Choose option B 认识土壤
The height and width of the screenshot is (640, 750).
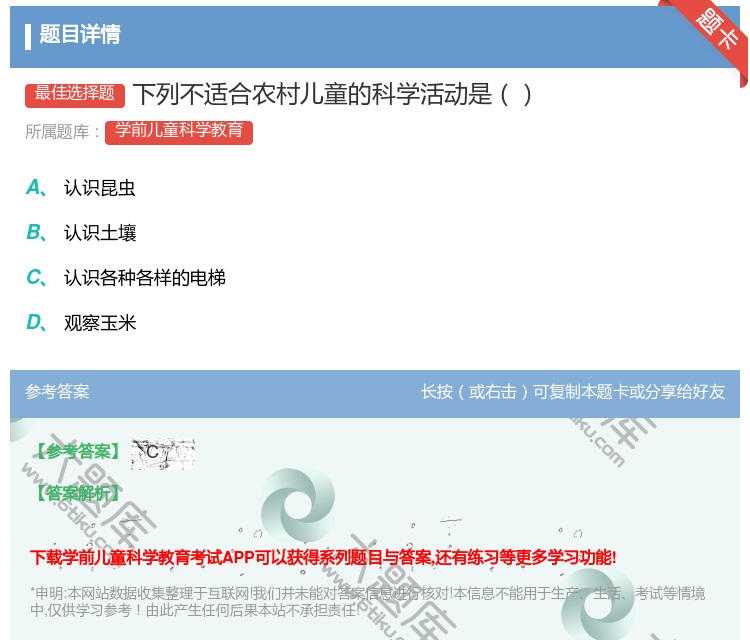81,233
